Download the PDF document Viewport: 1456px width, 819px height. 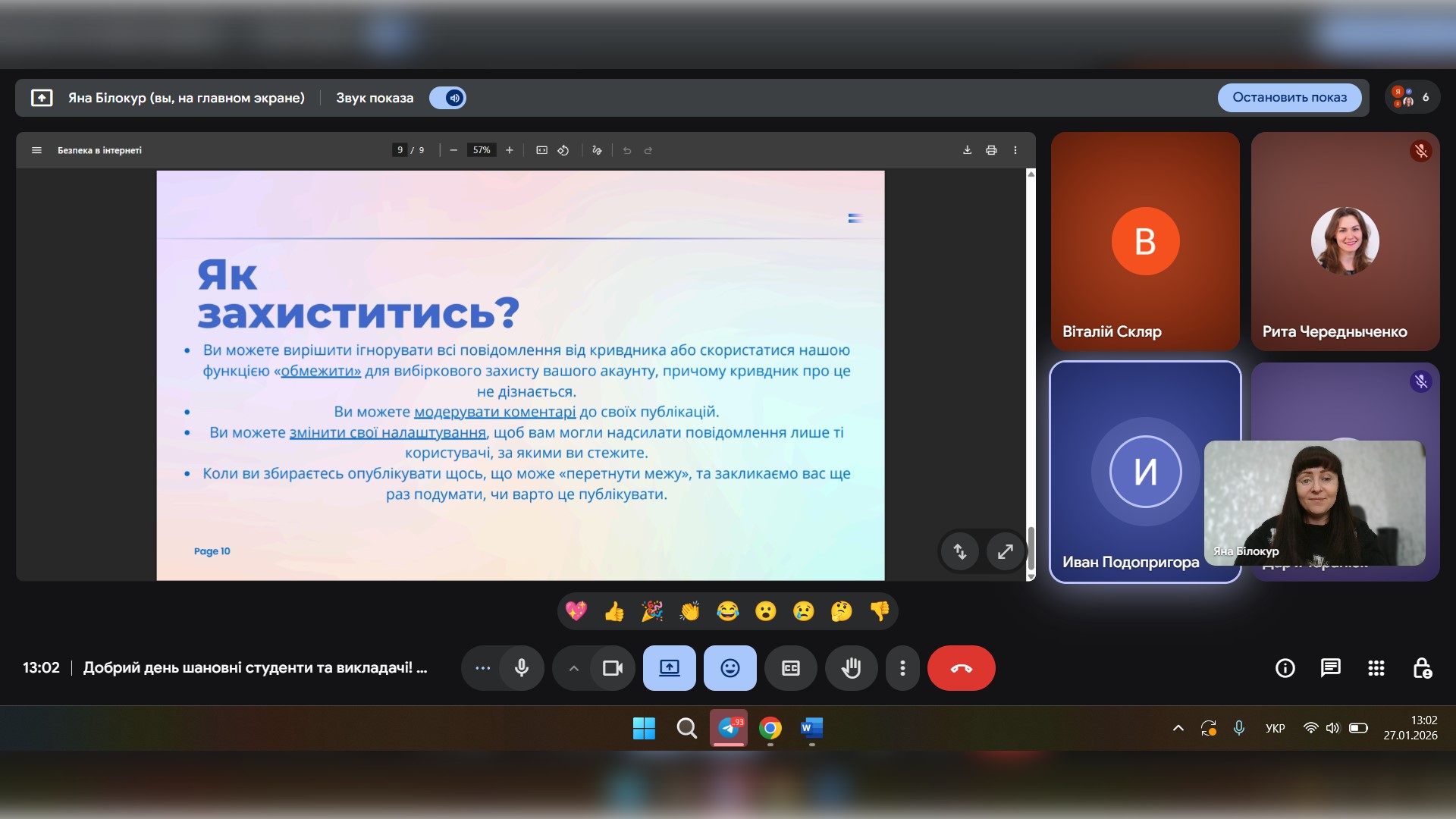tap(967, 150)
